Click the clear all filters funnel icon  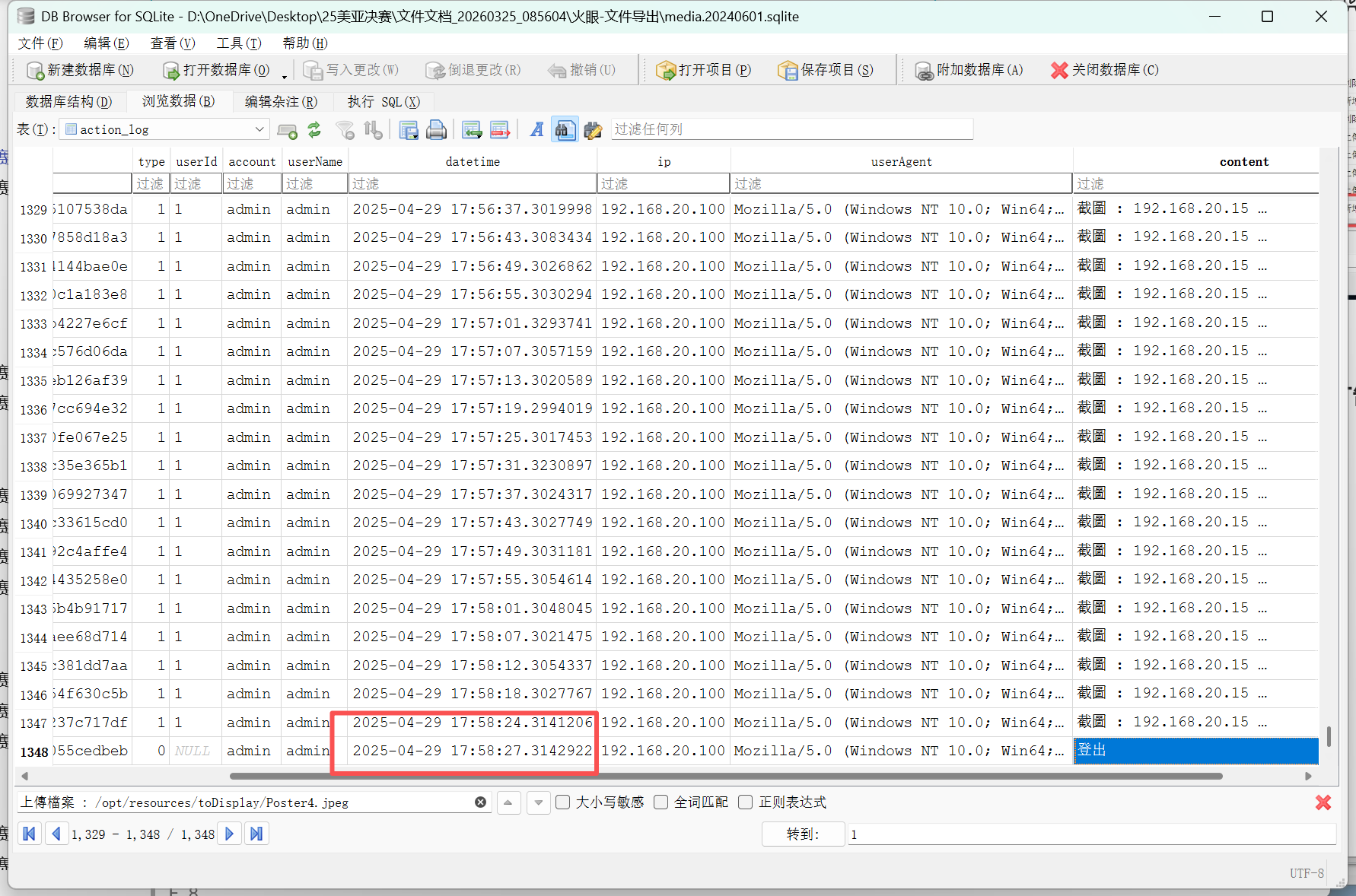(x=345, y=130)
